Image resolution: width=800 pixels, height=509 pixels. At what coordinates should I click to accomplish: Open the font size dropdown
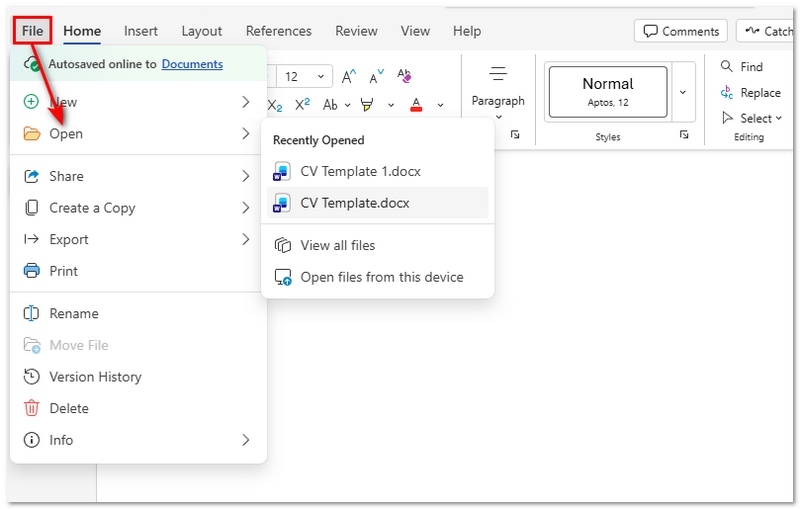[321, 77]
